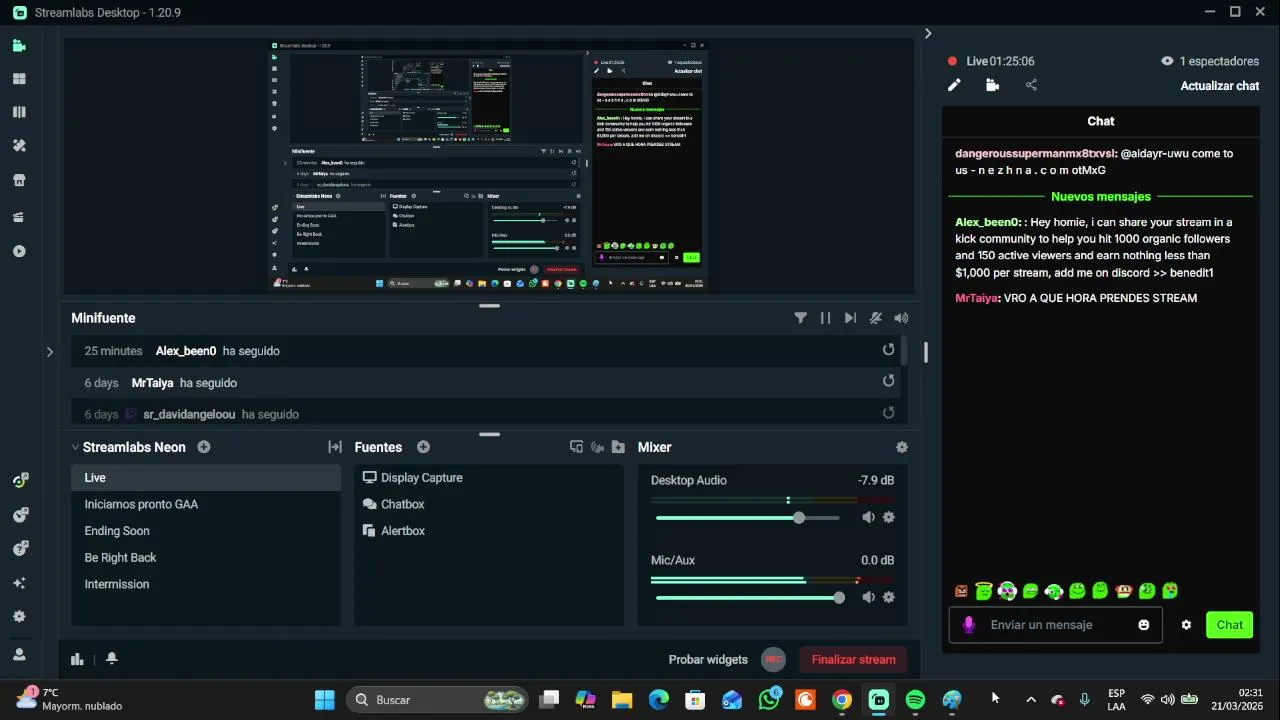Image resolution: width=1280 pixels, height=720 pixels.
Task: Open Mixer advanced settings gear
Action: click(902, 447)
